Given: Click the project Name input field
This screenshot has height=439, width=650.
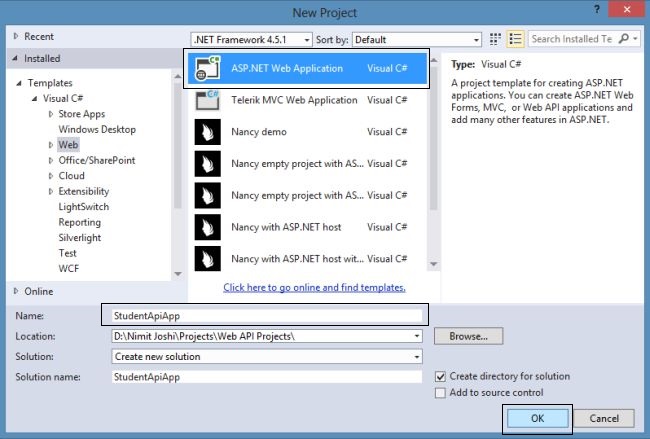Looking at the screenshot, I should (x=267, y=316).
